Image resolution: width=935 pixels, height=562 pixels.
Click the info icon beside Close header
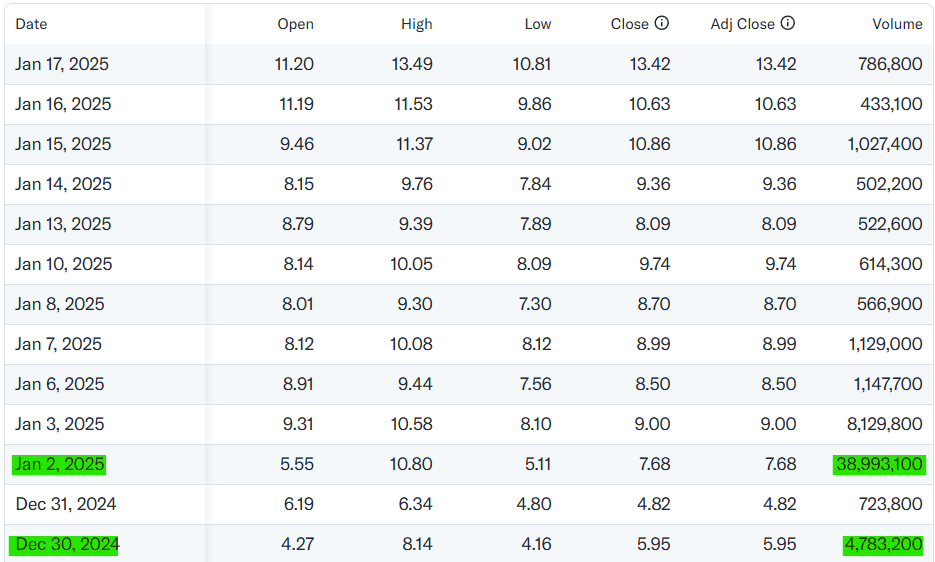(x=662, y=24)
